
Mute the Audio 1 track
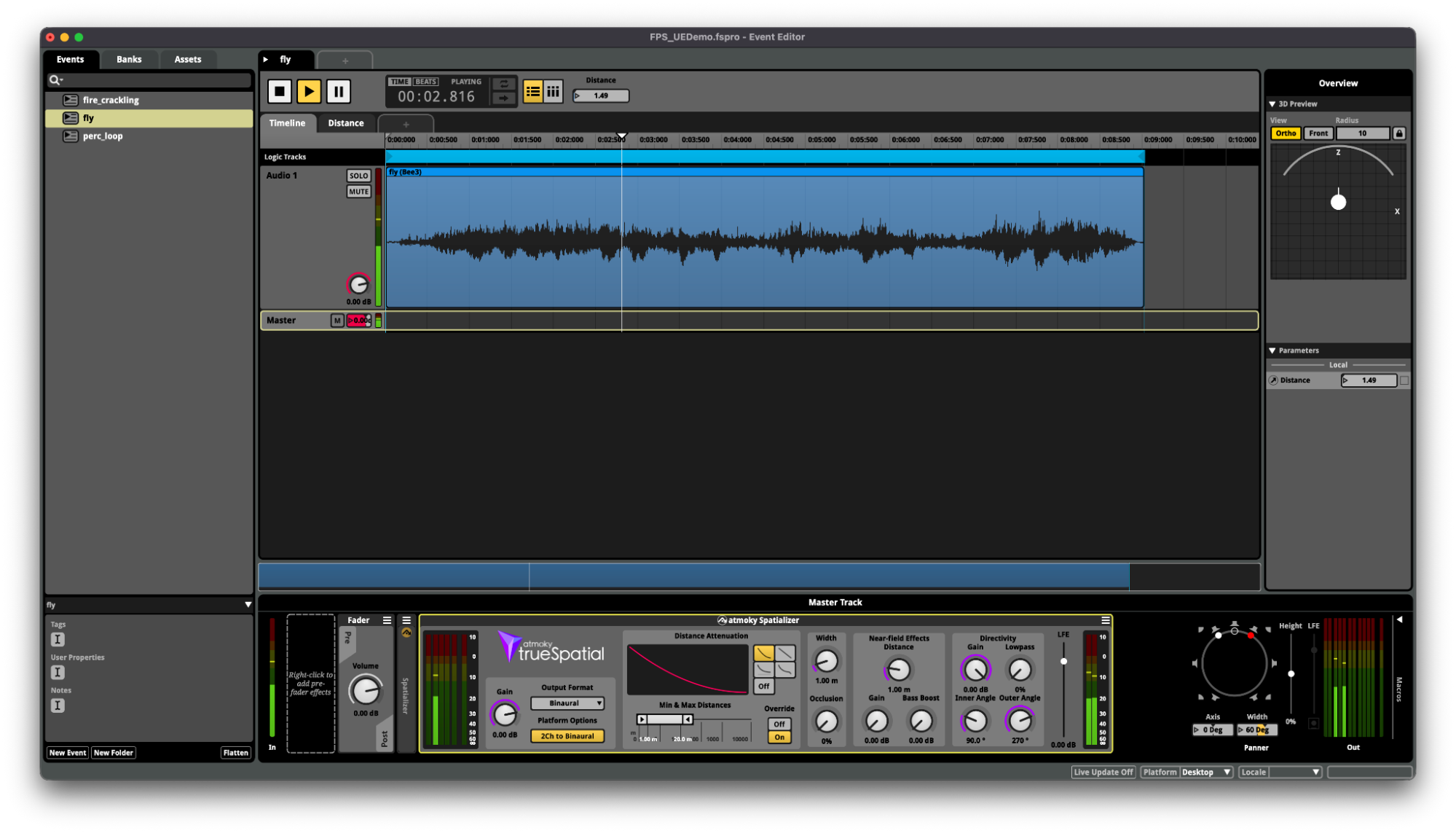(358, 192)
